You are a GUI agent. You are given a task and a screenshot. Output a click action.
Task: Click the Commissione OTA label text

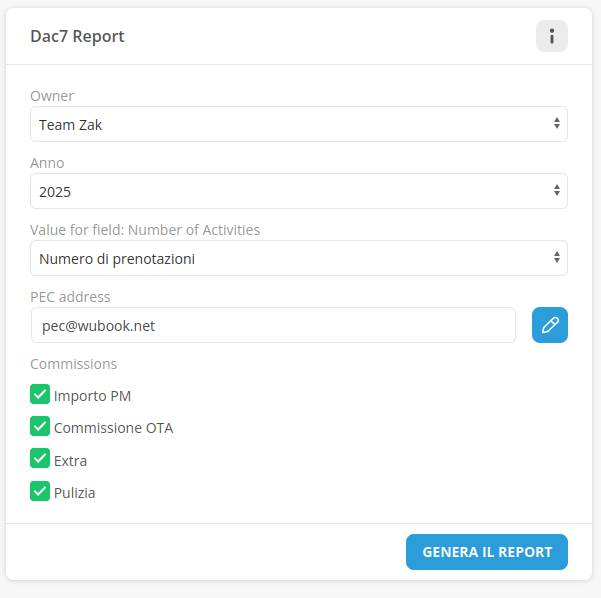(x=113, y=428)
